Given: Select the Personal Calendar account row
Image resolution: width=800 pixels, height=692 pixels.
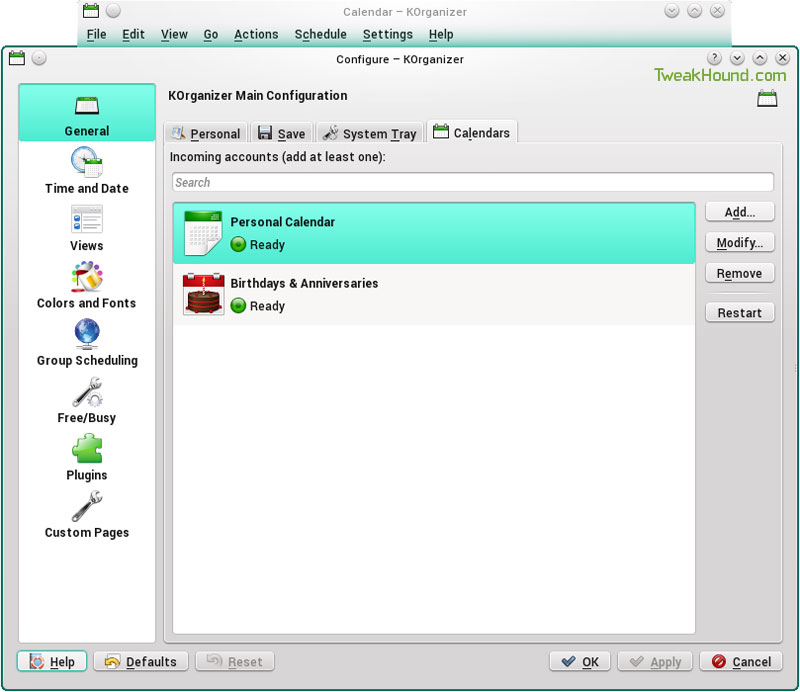Looking at the screenshot, I should tap(434, 233).
